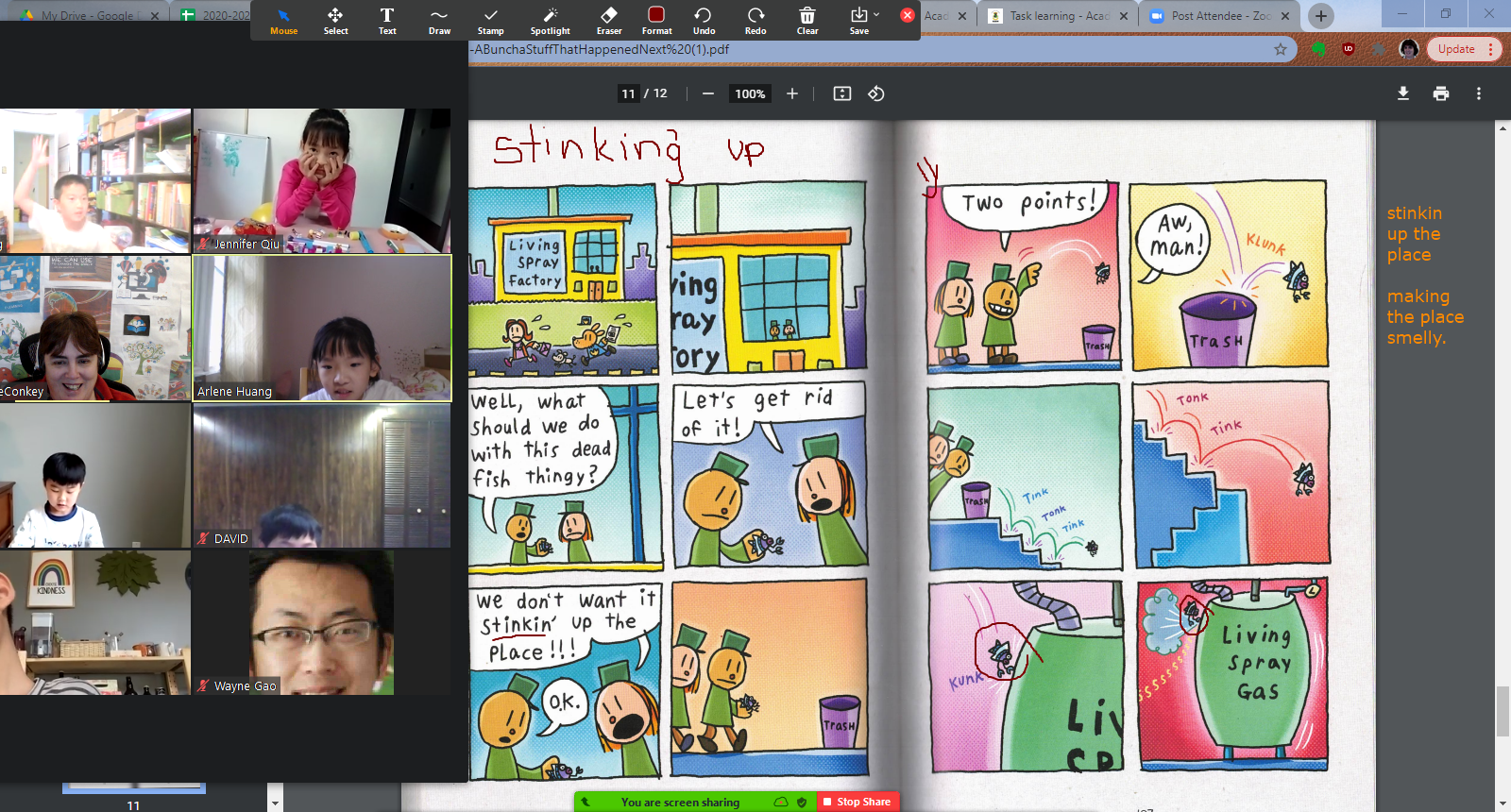Switch to the 2020-202 spreadsheet tab
The width and height of the screenshot is (1511, 812).
click(215, 16)
